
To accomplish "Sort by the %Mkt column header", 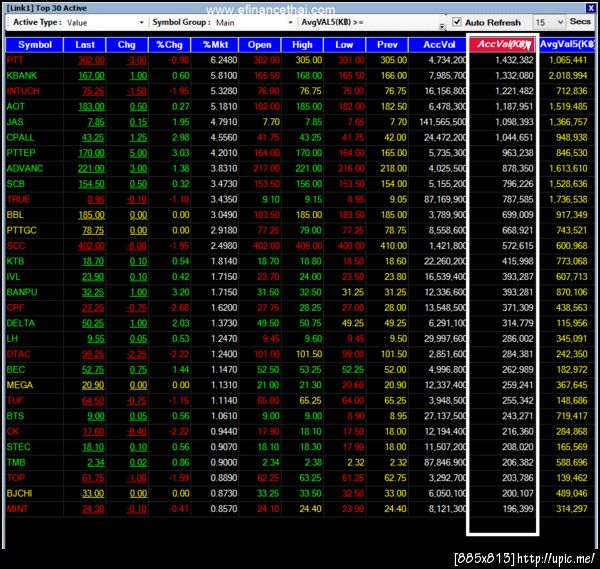I will pyautogui.click(x=215, y=45).
